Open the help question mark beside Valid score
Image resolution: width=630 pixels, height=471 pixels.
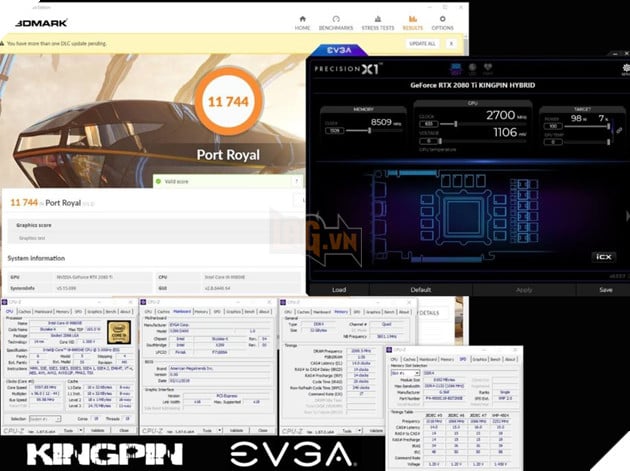pyautogui.click(x=297, y=181)
